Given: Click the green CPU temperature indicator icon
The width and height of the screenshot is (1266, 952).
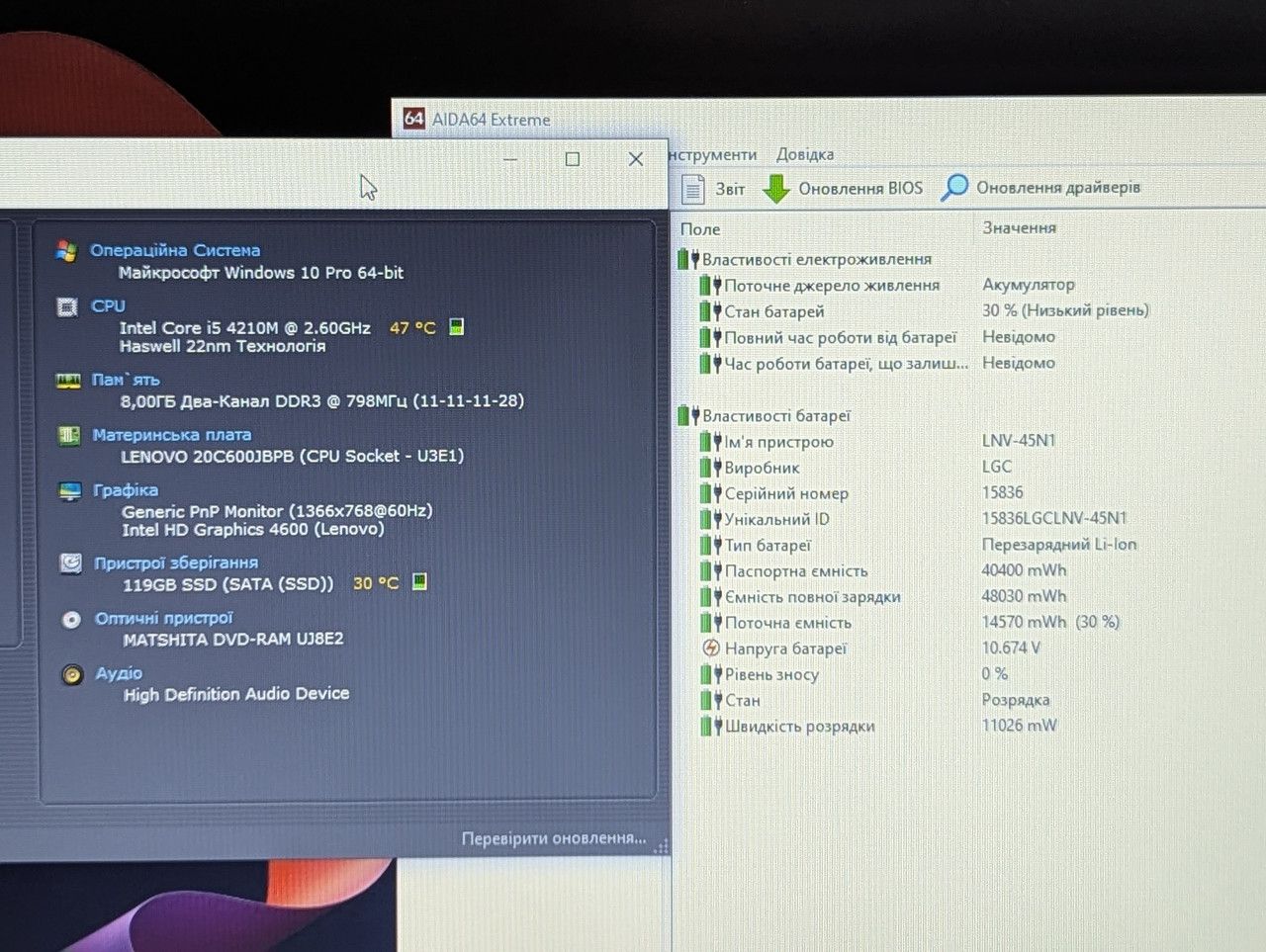Looking at the screenshot, I should click(x=457, y=326).
